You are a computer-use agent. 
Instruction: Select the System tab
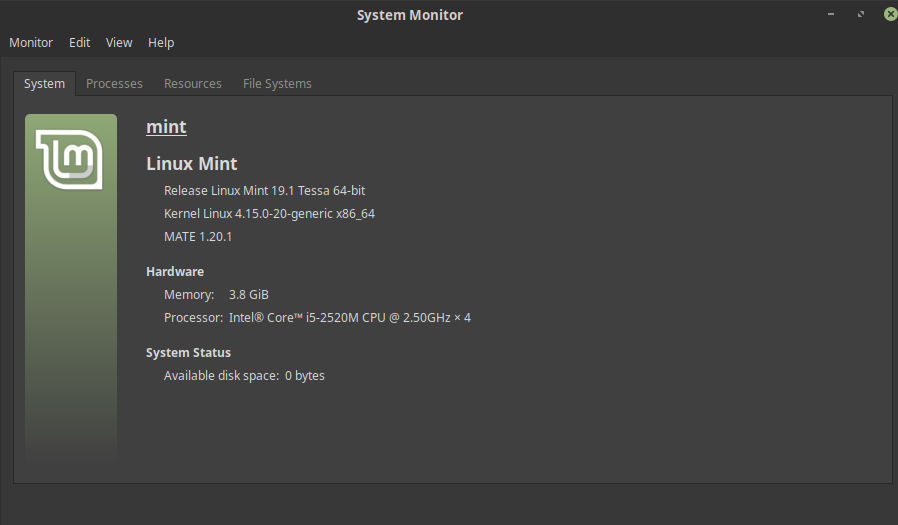click(x=45, y=83)
